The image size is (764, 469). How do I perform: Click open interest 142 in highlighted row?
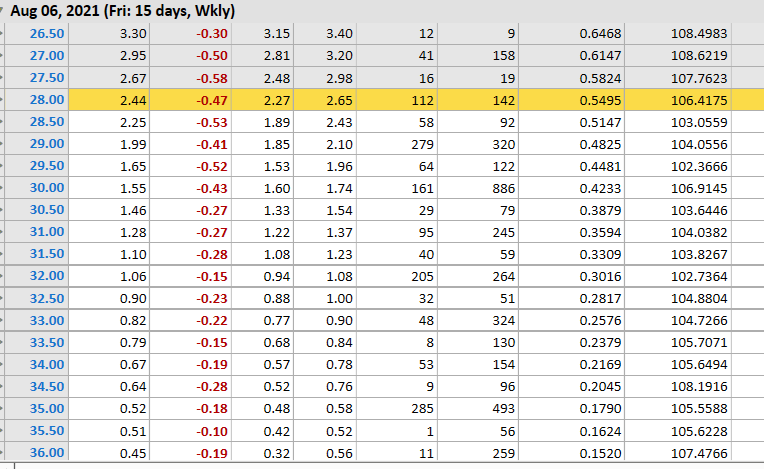(504, 100)
